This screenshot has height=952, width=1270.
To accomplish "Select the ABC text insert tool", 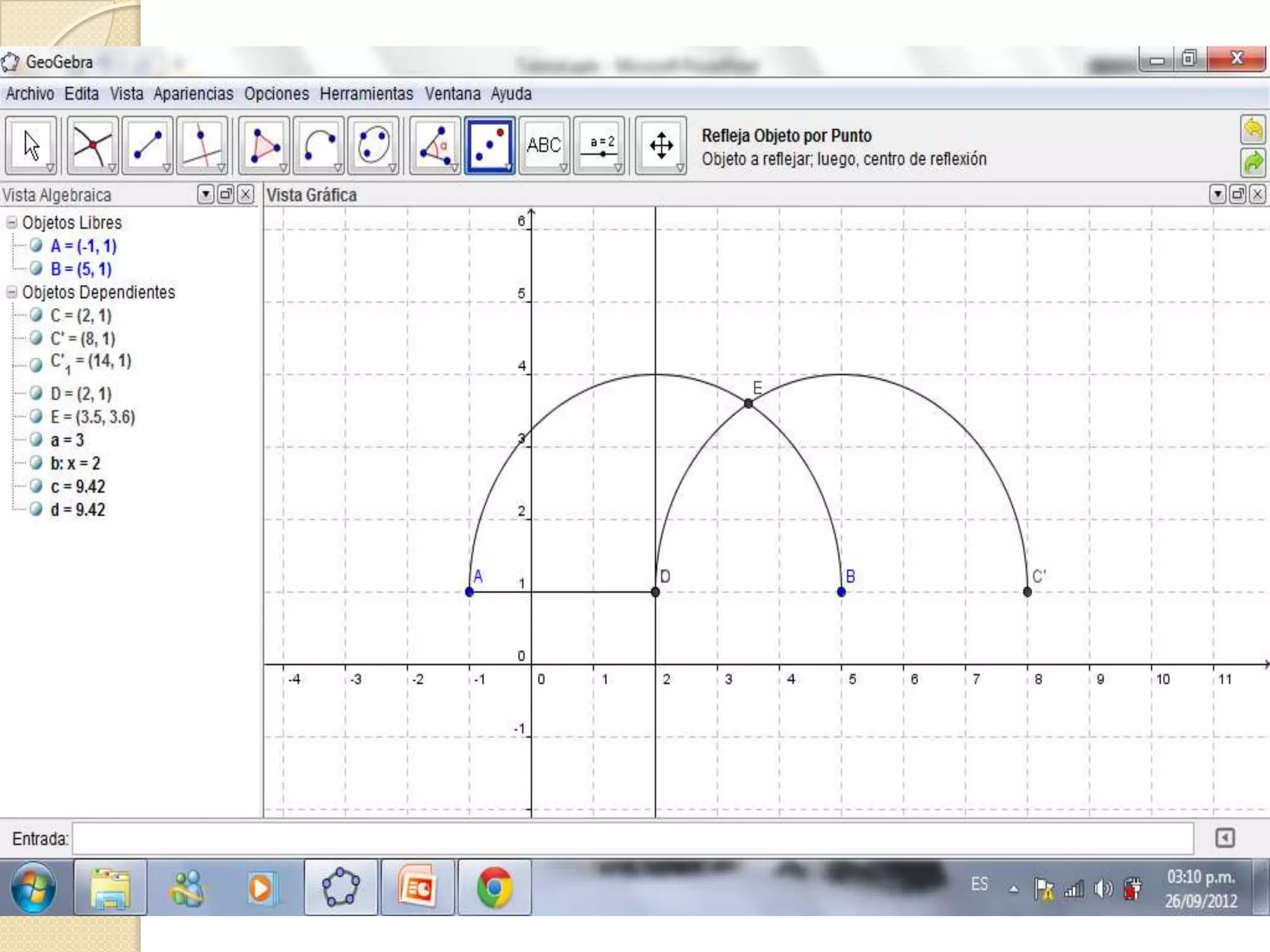I will pyautogui.click(x=544, y=145).
